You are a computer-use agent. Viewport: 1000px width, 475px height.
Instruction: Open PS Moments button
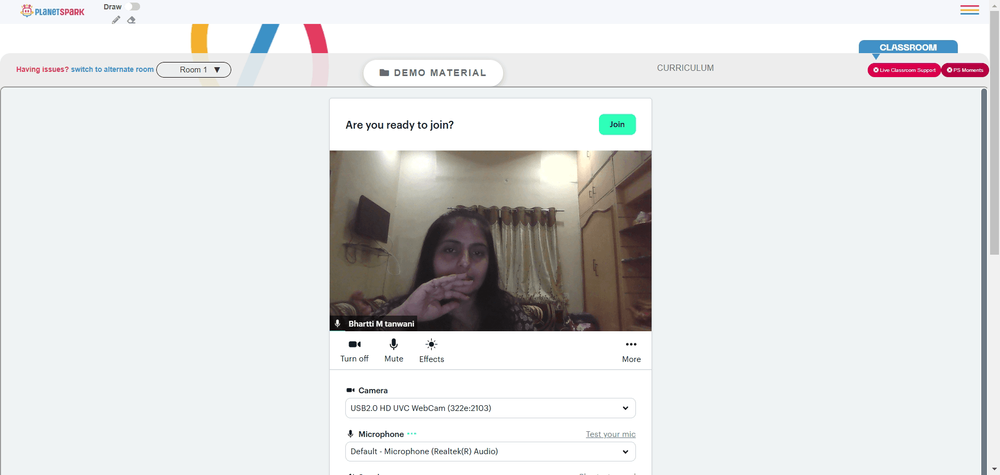tap(965, 69)
